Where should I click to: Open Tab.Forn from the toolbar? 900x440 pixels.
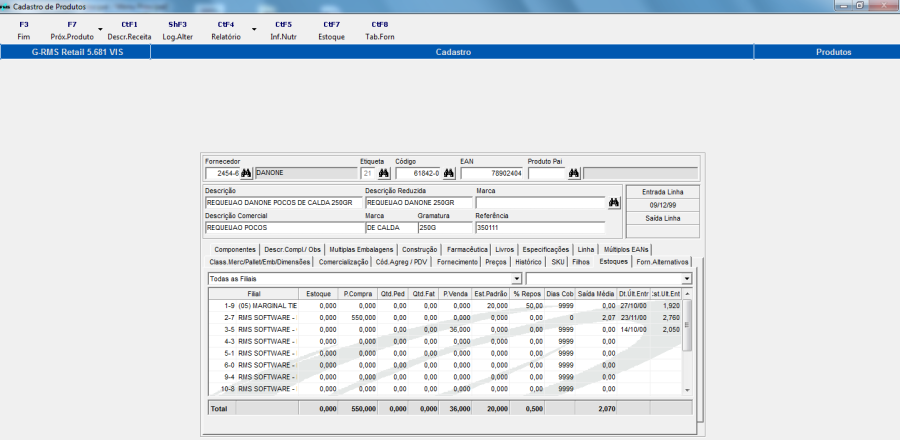(379, 30)
